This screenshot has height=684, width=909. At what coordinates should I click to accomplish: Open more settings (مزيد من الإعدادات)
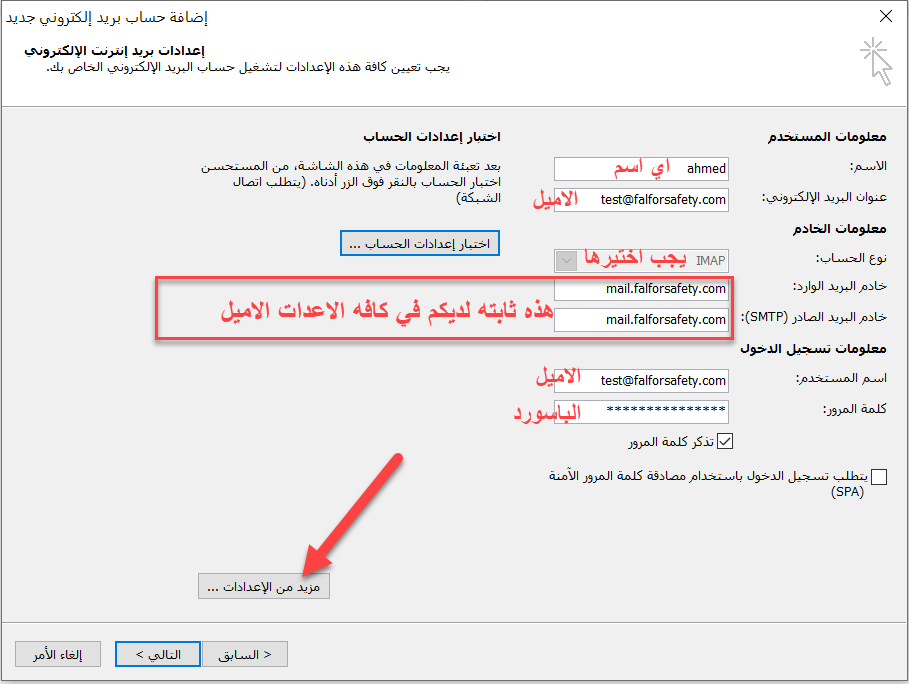tap(264, 587)
